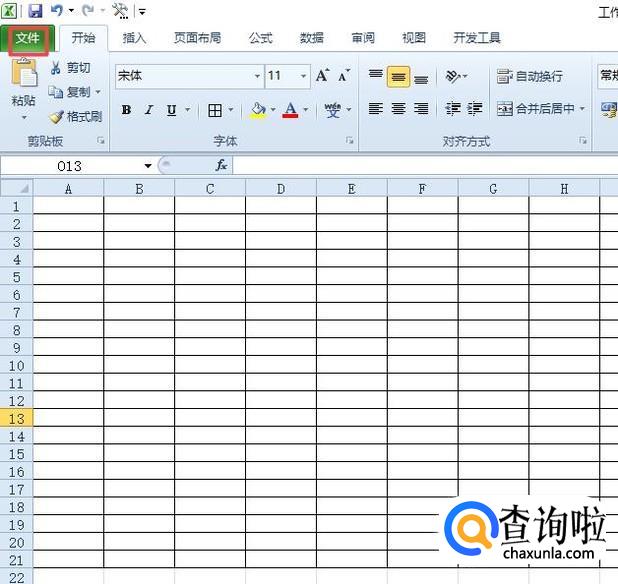Click the Decrease Indent icon

452,109
